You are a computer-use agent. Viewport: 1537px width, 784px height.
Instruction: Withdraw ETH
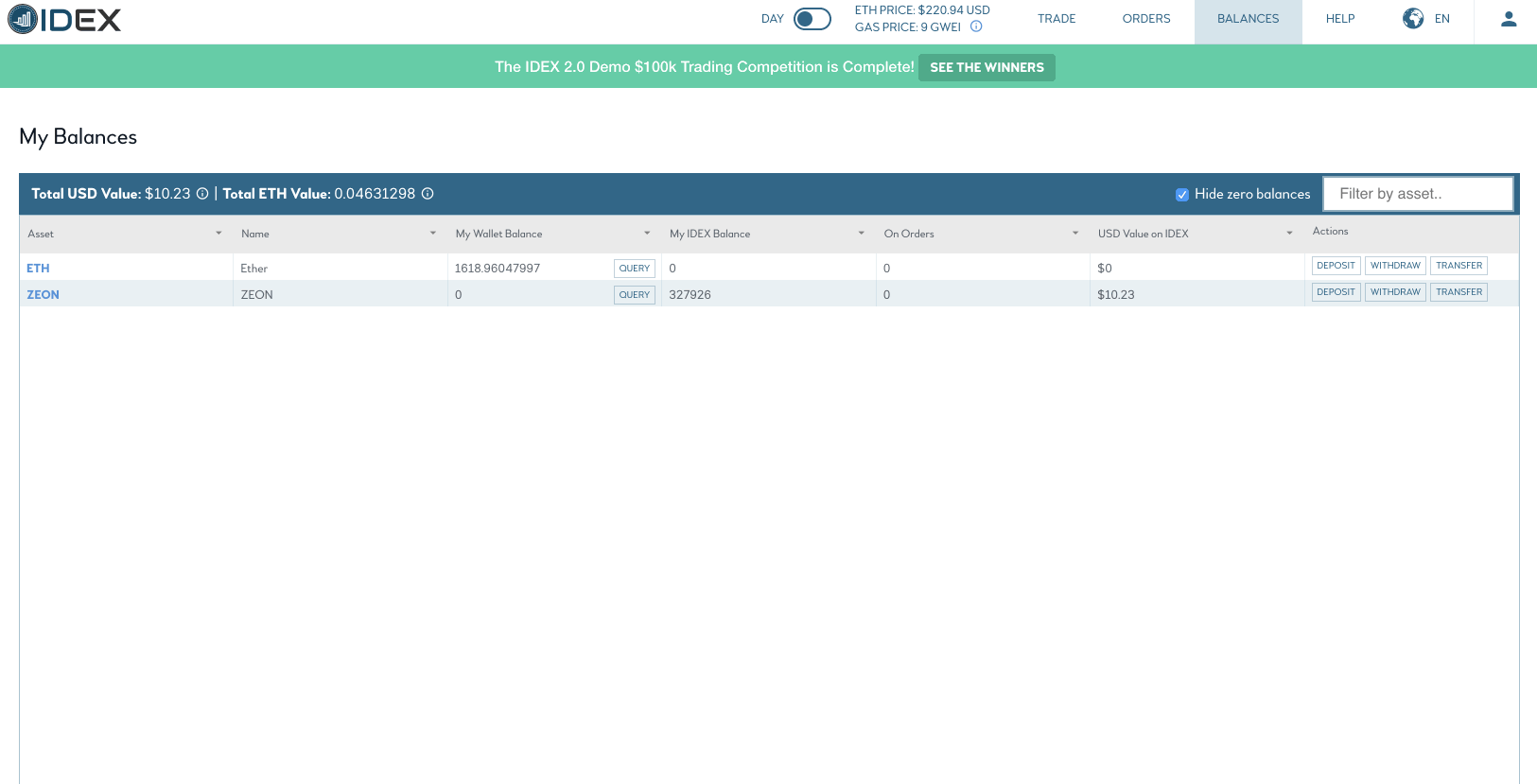pos(1395,266)
